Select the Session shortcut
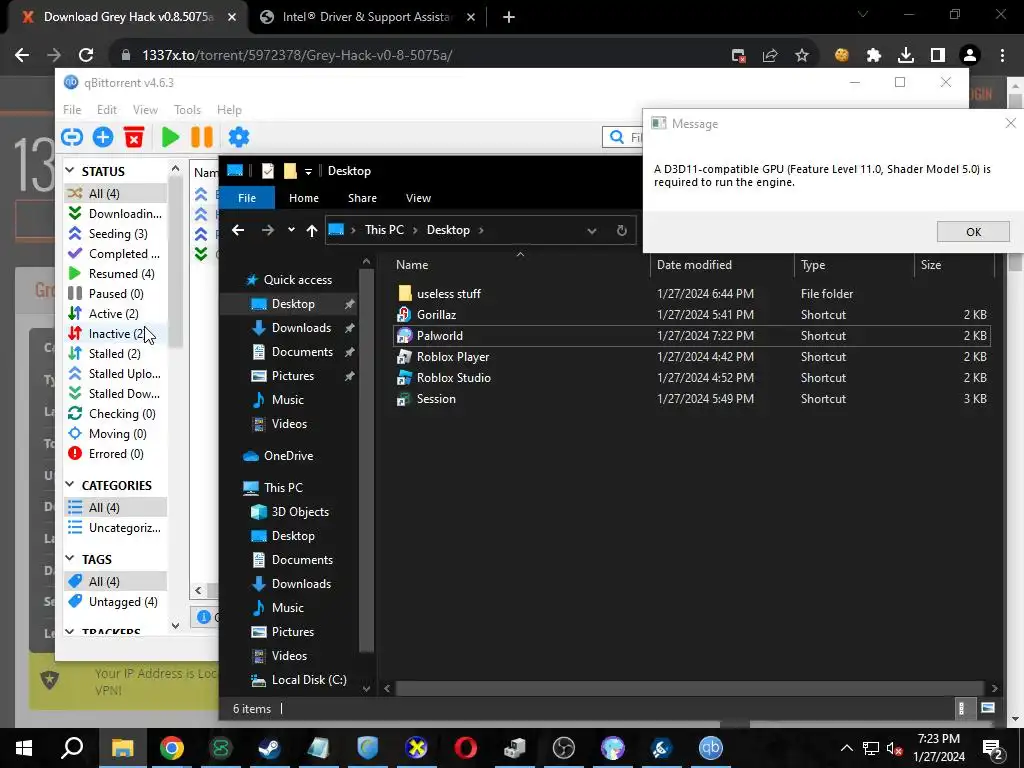The image size is (1024, 768). click(x=436, y=398)
